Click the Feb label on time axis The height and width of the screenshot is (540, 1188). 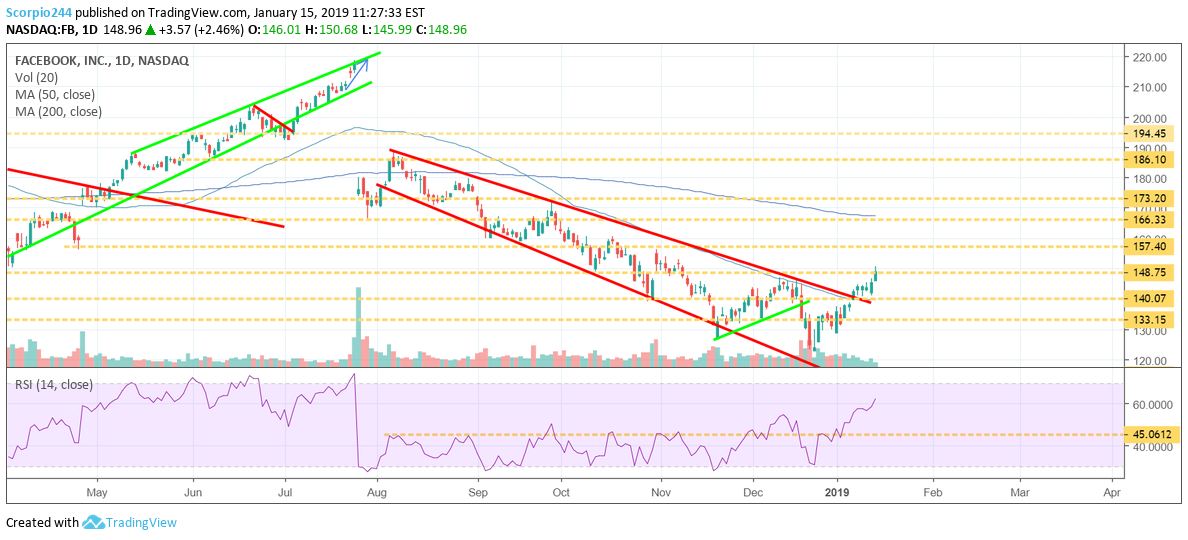[x=933, y=491]
